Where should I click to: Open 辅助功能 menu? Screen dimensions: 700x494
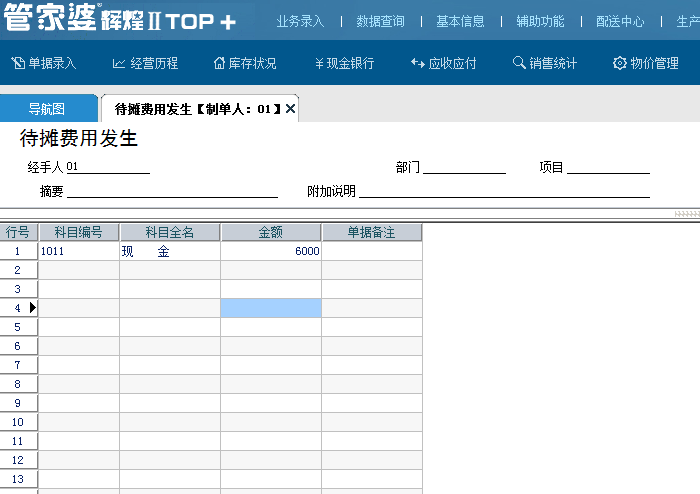pos(540,21)
